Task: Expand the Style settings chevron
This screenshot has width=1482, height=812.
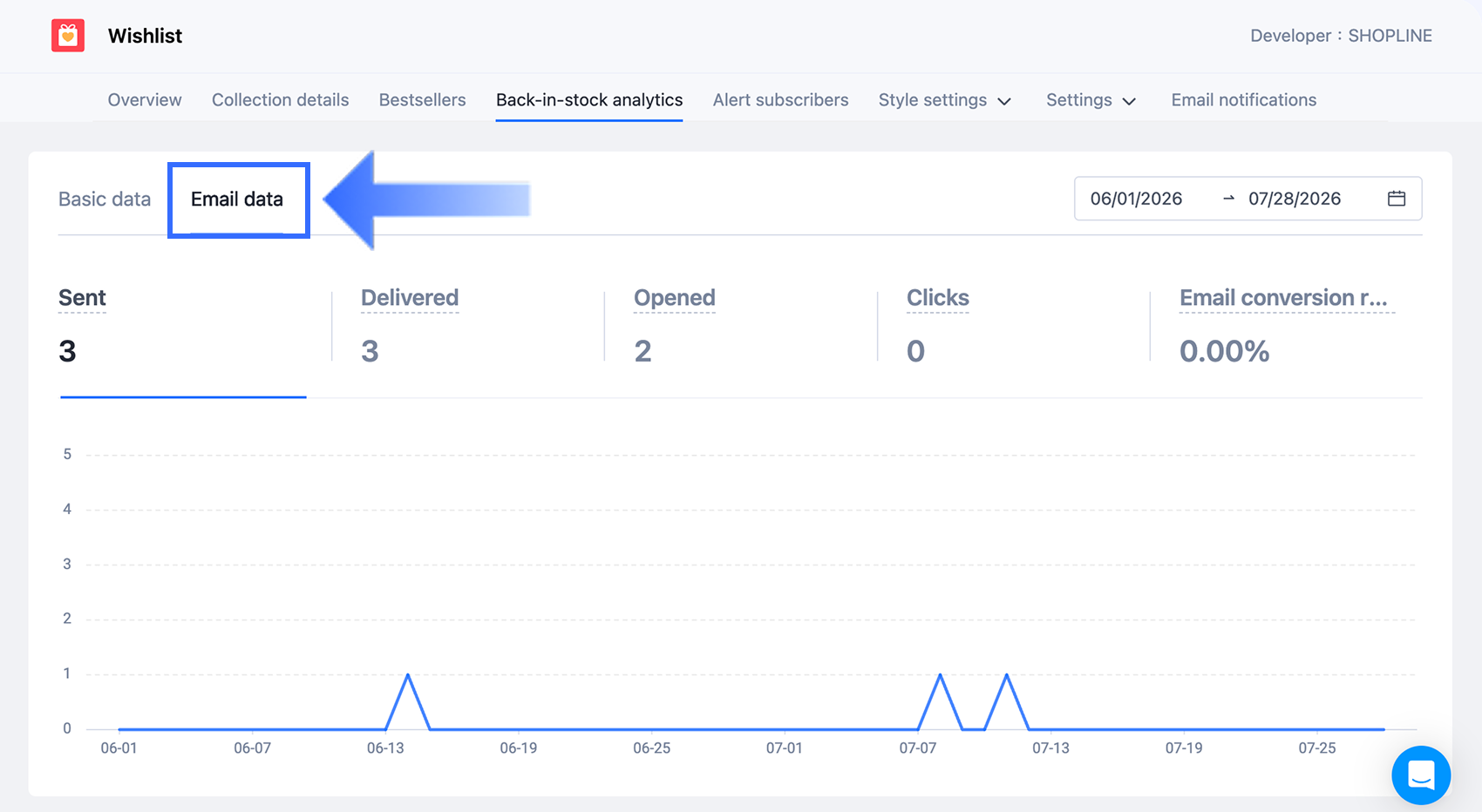Action: pyautogui.click(x=1004, y=101)
